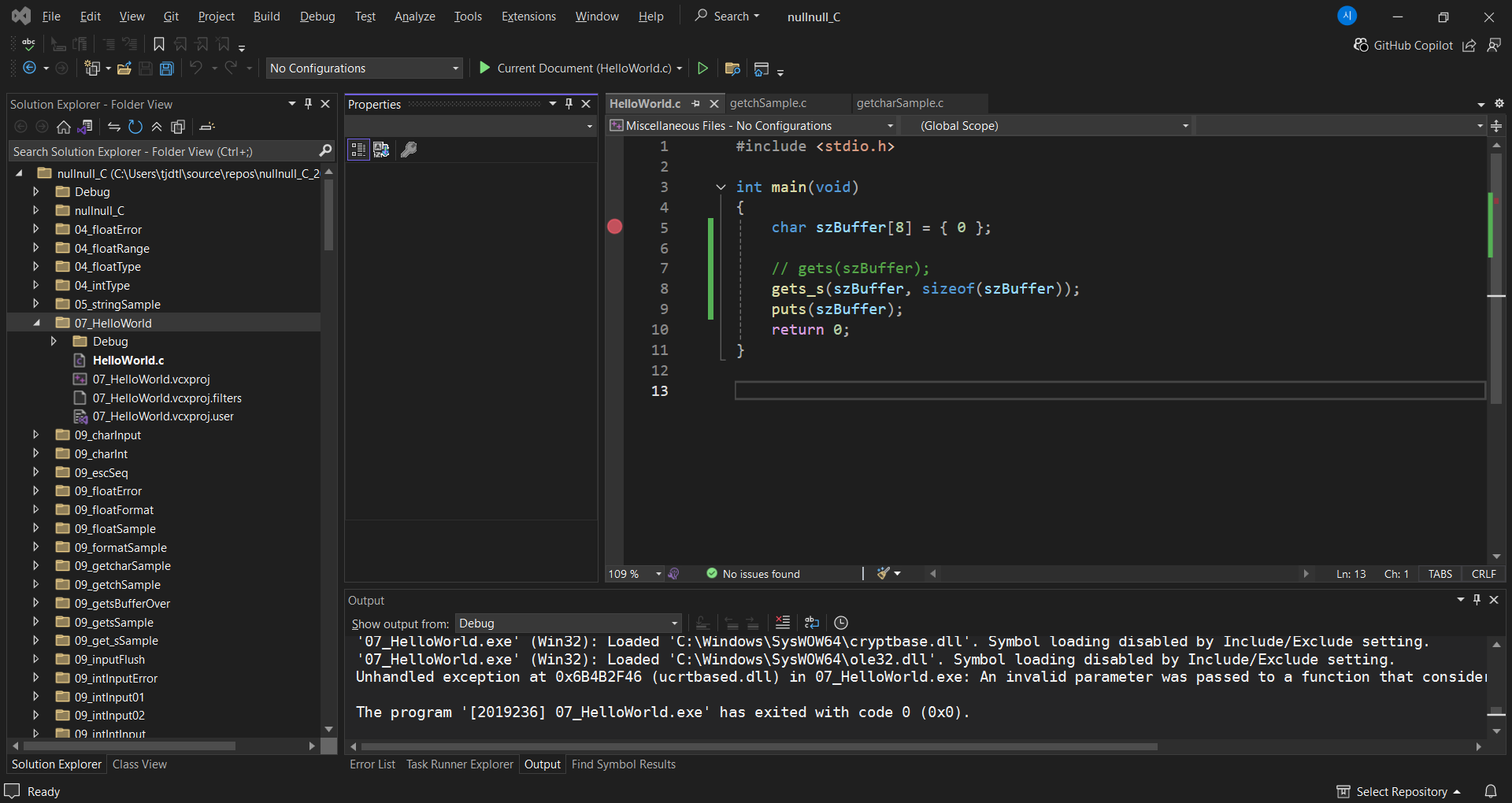Click the Undo arrow icon
This screenshot has width=1512, height=803.
(196, 68)
